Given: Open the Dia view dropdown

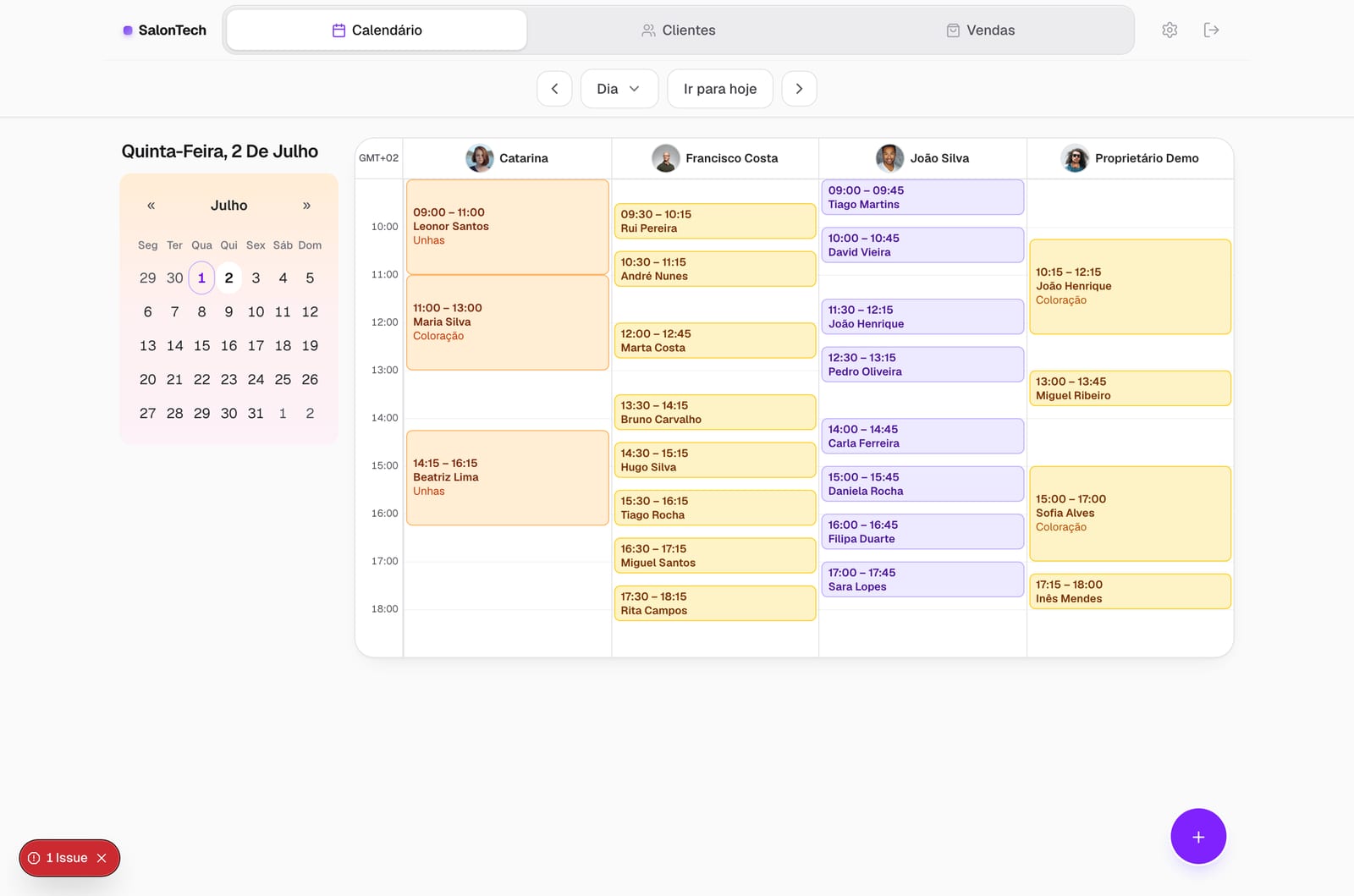Looking at the screenshot, I should (619, 89).
